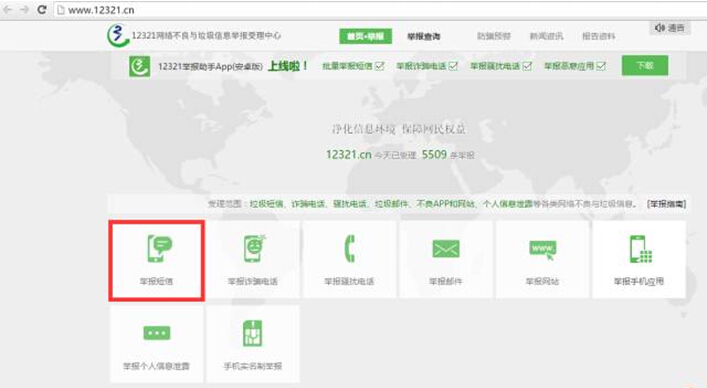
Task: Reload the page with the refresh icon
Action: pyautogui.click(x=41, y=9)
